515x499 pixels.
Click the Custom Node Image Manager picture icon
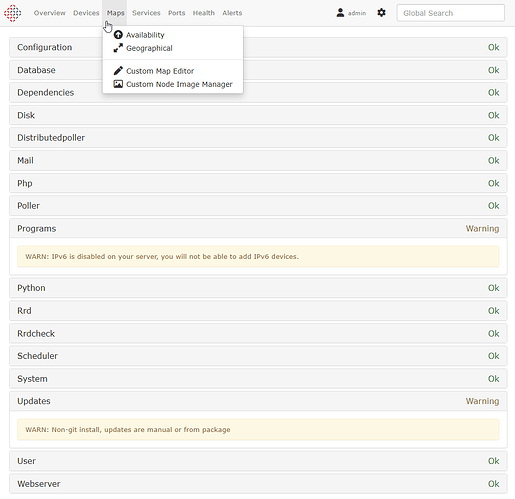[x=118, y=84]
